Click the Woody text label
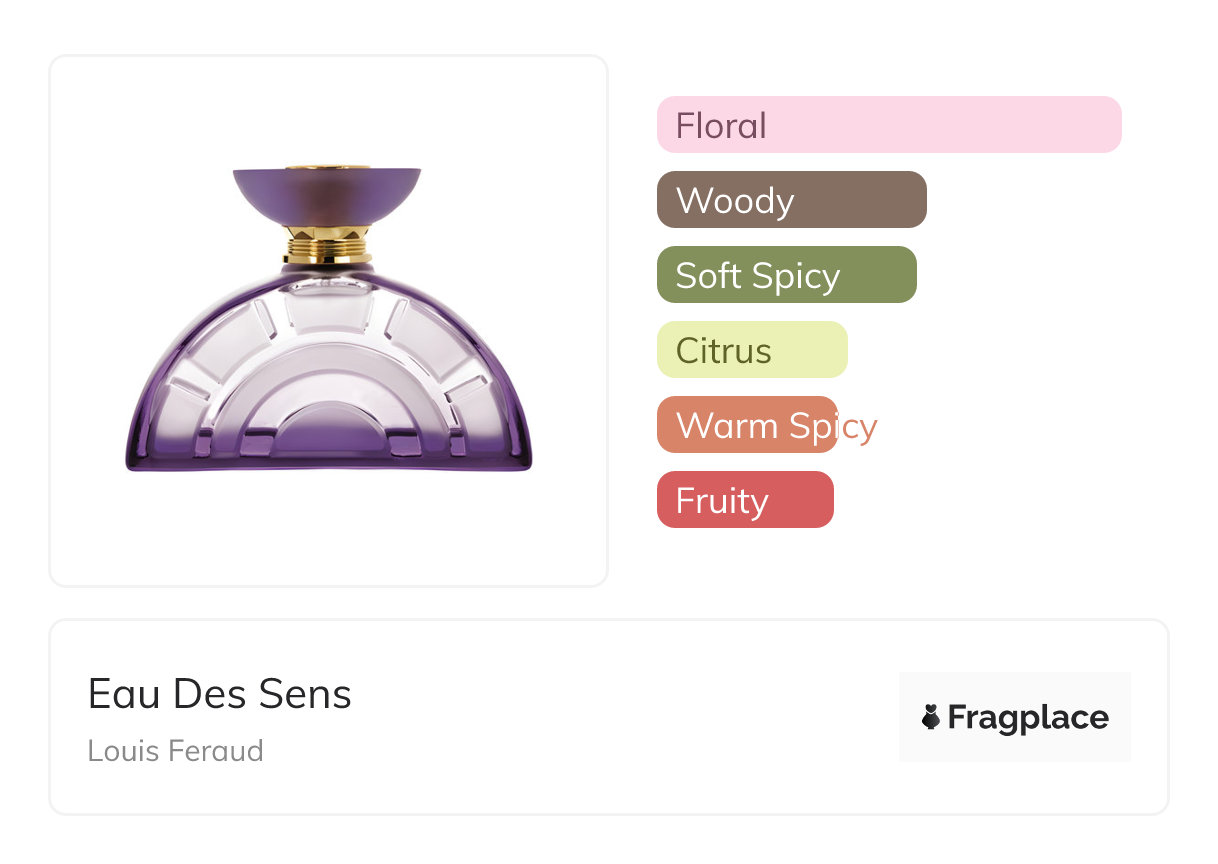This screenshot has width=1218, height=864. (x=735, y=201)
